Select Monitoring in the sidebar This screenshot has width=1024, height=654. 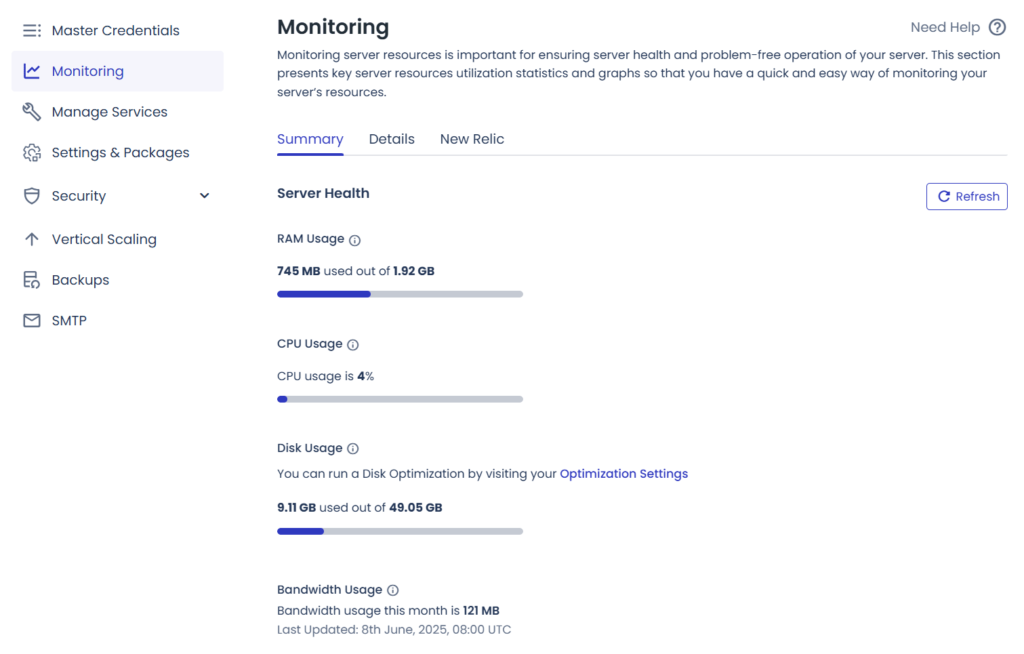click(x=118, y=71)
